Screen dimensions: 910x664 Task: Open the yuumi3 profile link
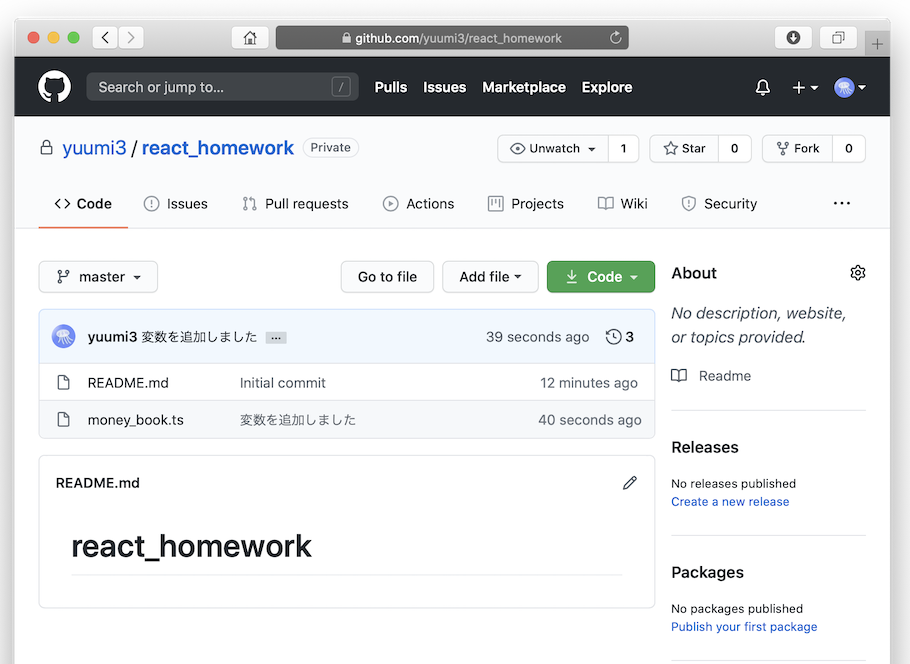(94, 148)
